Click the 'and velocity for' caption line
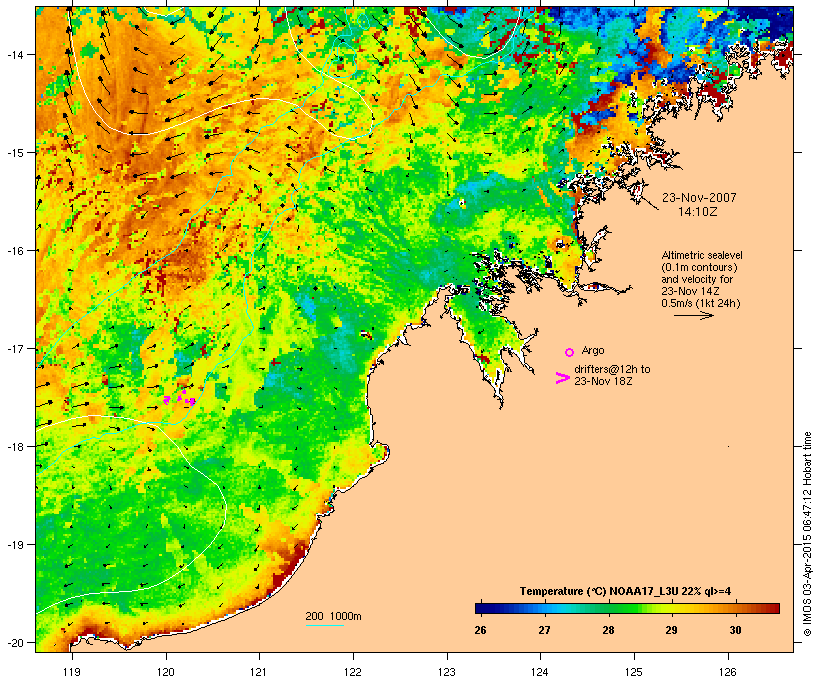Image resolution: width=820 pixels, height=680 pixels. click(697, 279)
